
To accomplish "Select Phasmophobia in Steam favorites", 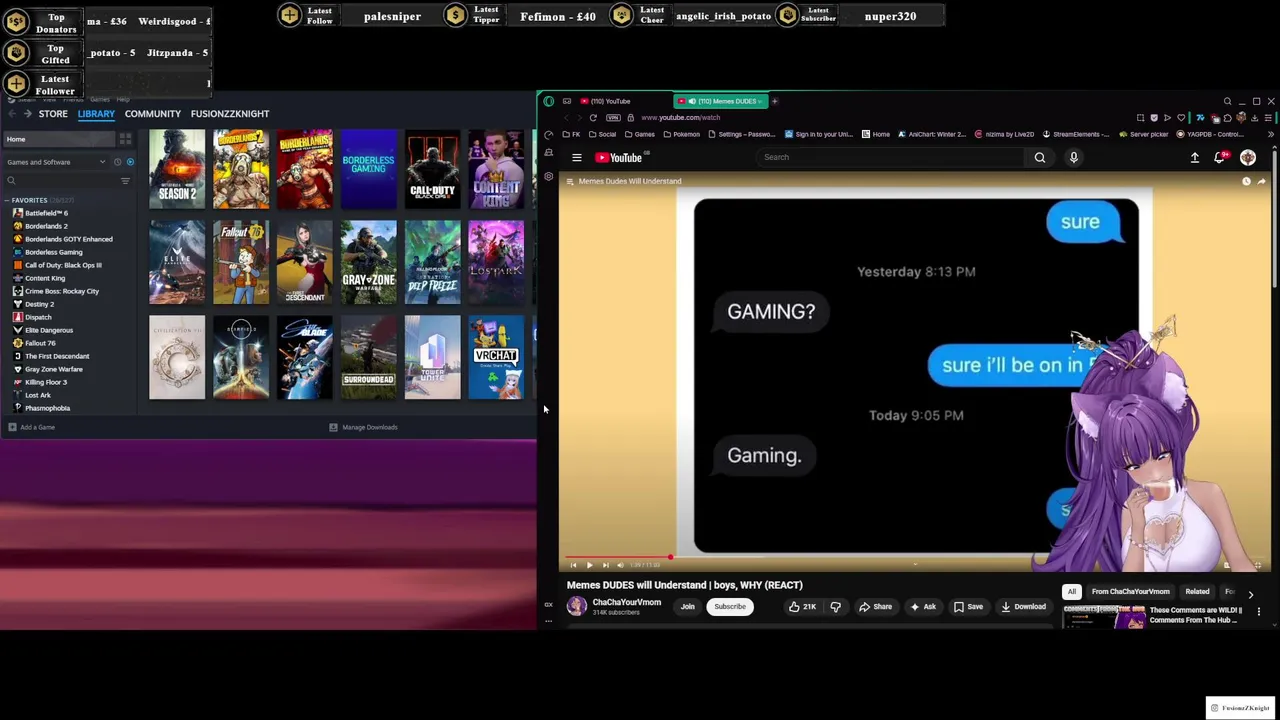I will tap(47, 408).
